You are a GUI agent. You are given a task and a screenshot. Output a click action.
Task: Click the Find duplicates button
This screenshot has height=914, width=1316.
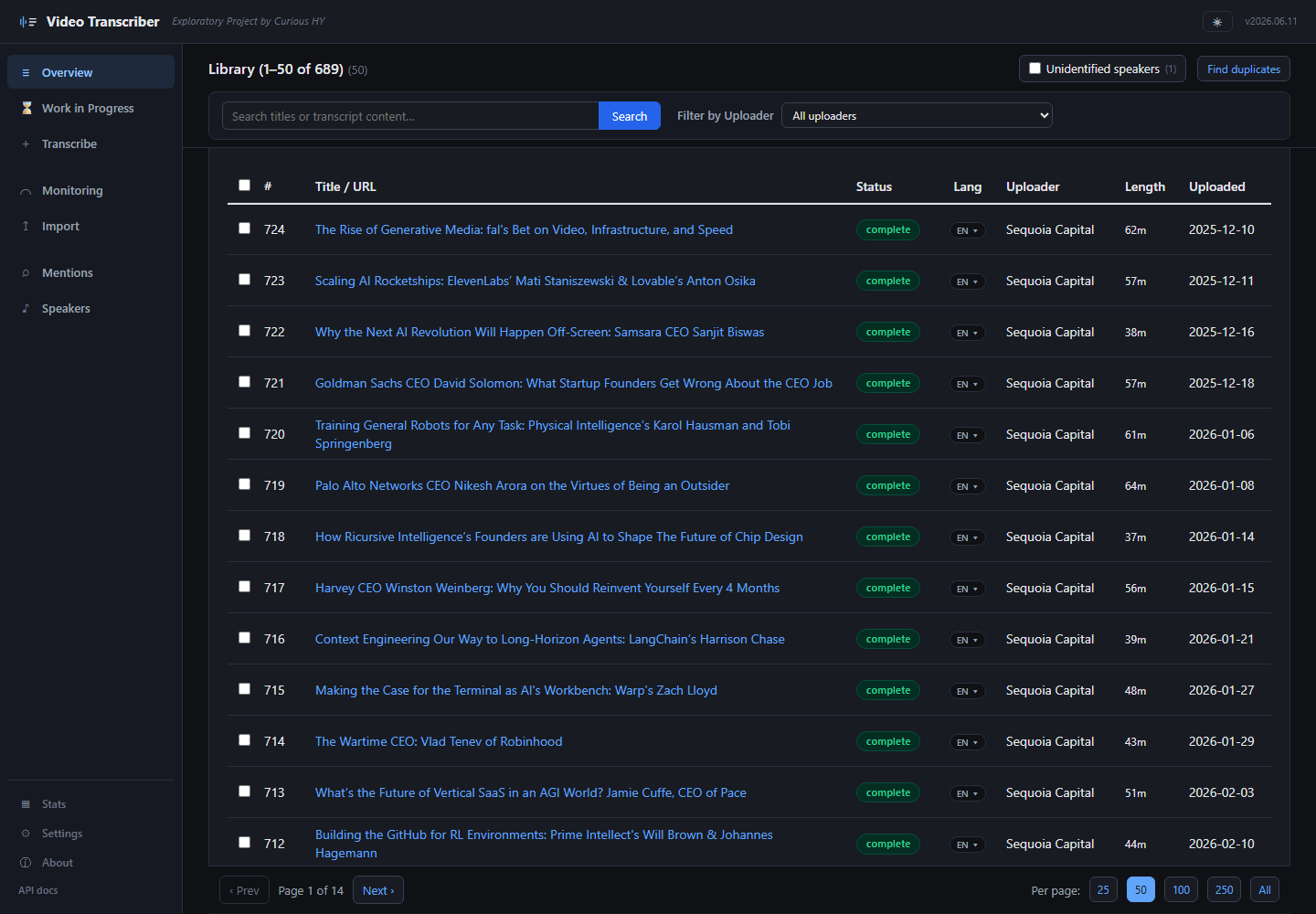[1244, 69]
